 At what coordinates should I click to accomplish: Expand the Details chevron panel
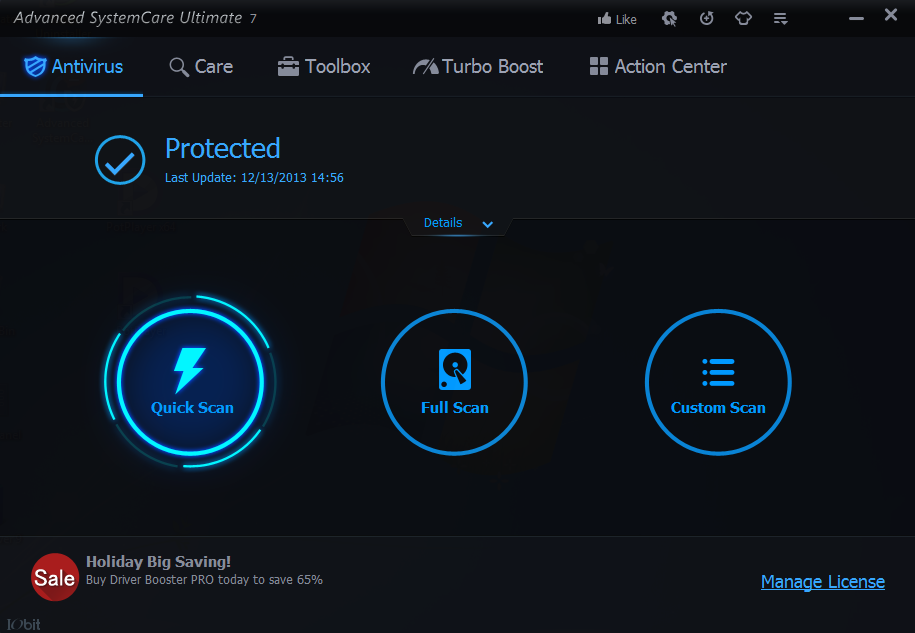[x=459, y=223]
